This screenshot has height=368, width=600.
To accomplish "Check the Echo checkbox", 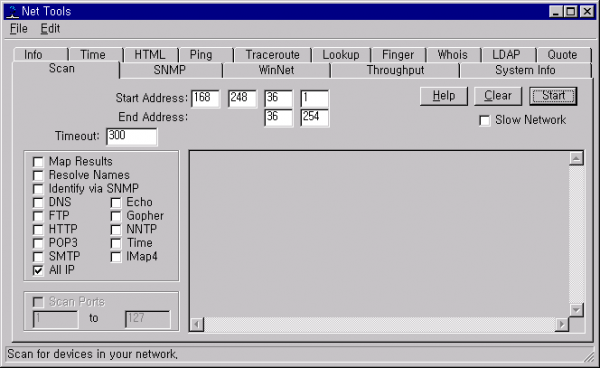I will pos(116,202).
